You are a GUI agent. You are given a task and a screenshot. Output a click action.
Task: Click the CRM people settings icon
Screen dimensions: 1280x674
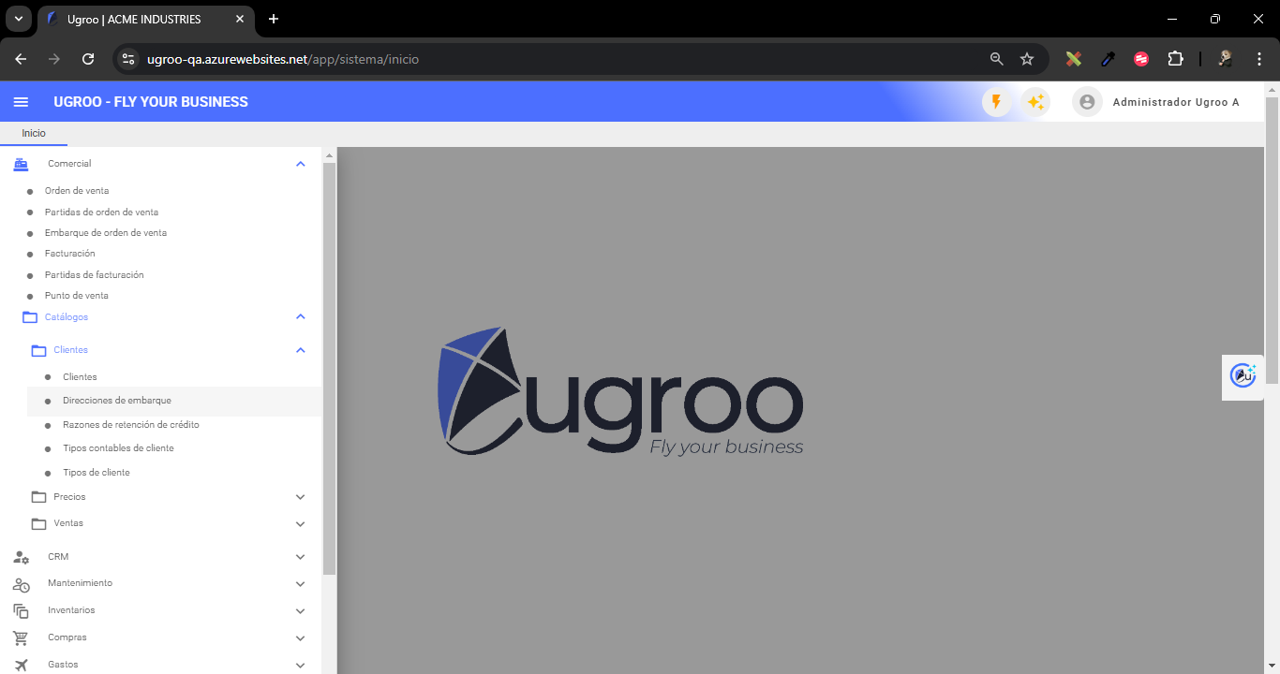(21, 557)
